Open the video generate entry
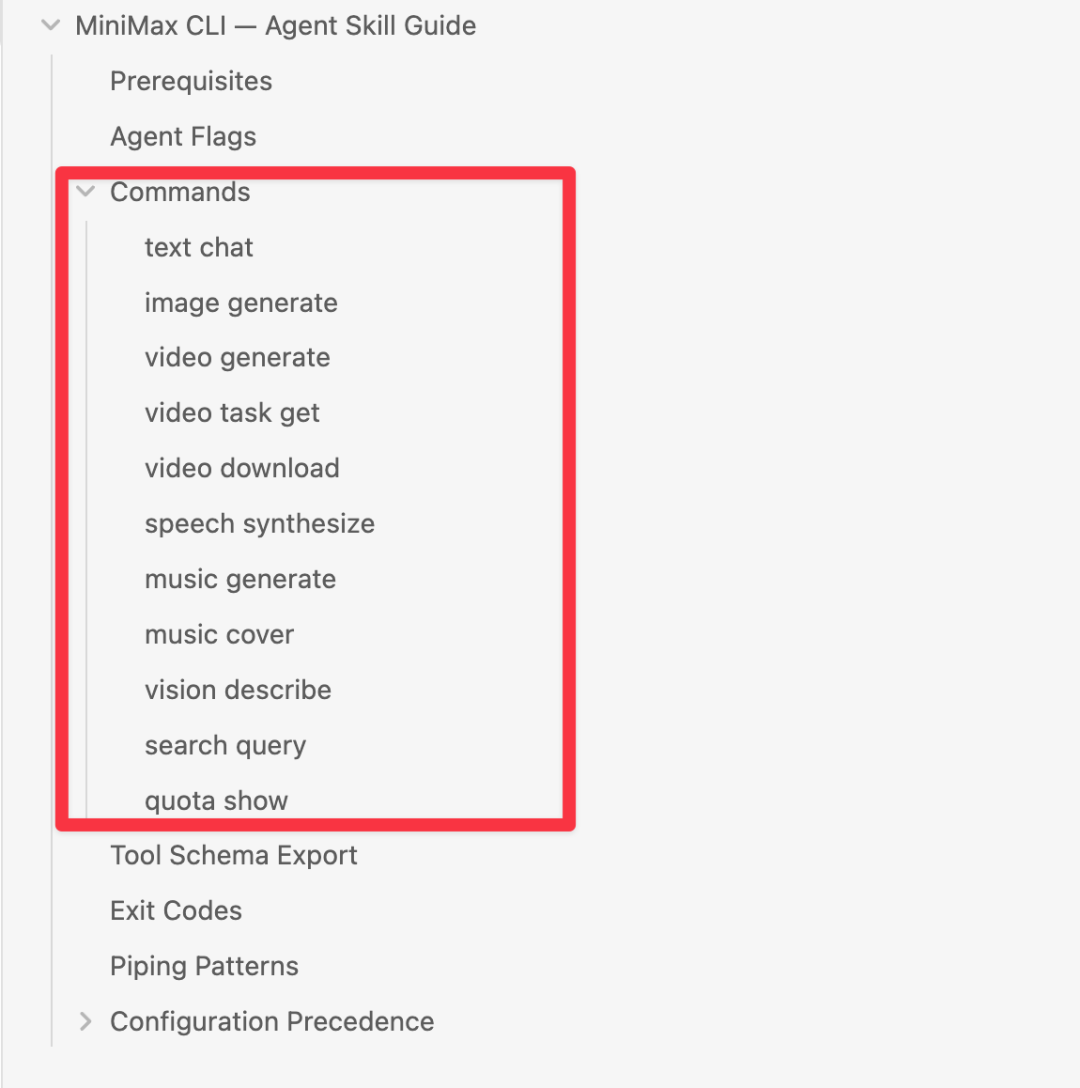1080x1088 pixels. coord(237,357)
